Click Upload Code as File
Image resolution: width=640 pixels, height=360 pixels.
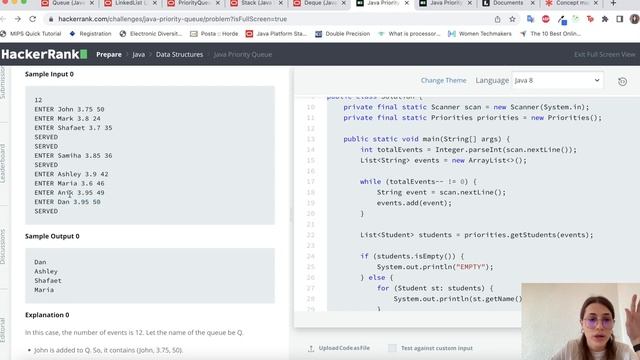(x=344, y=348)
